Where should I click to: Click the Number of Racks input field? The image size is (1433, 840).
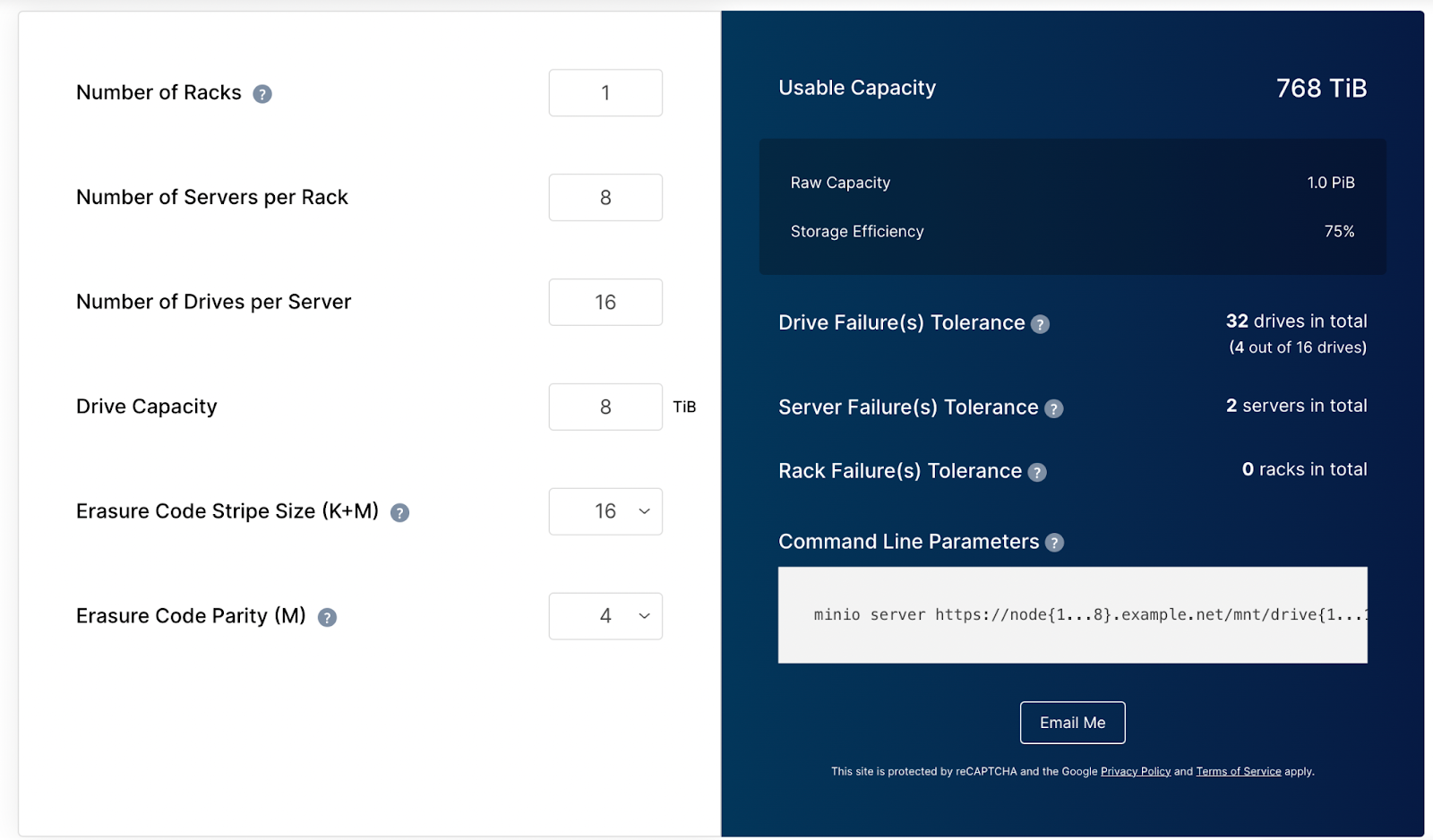pos(605,93)
